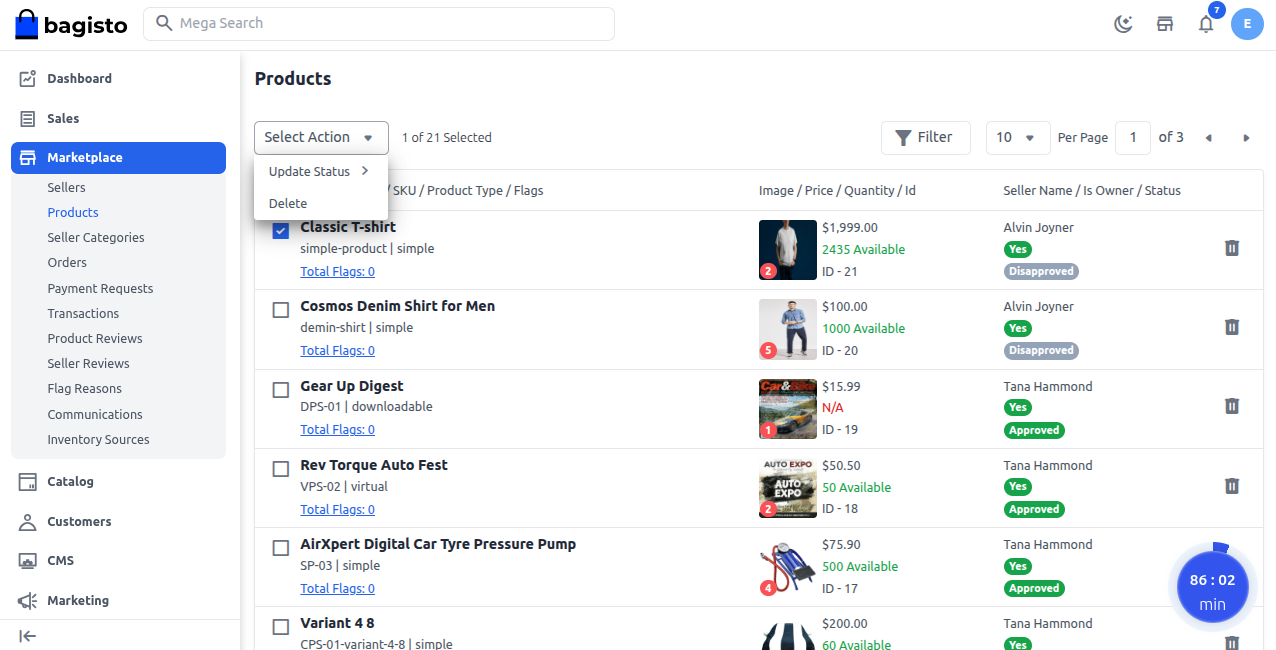Open Total Flags link for AirXpert pump
The width and height of the screenshot is (1276, 650).
tap(338, 588)
